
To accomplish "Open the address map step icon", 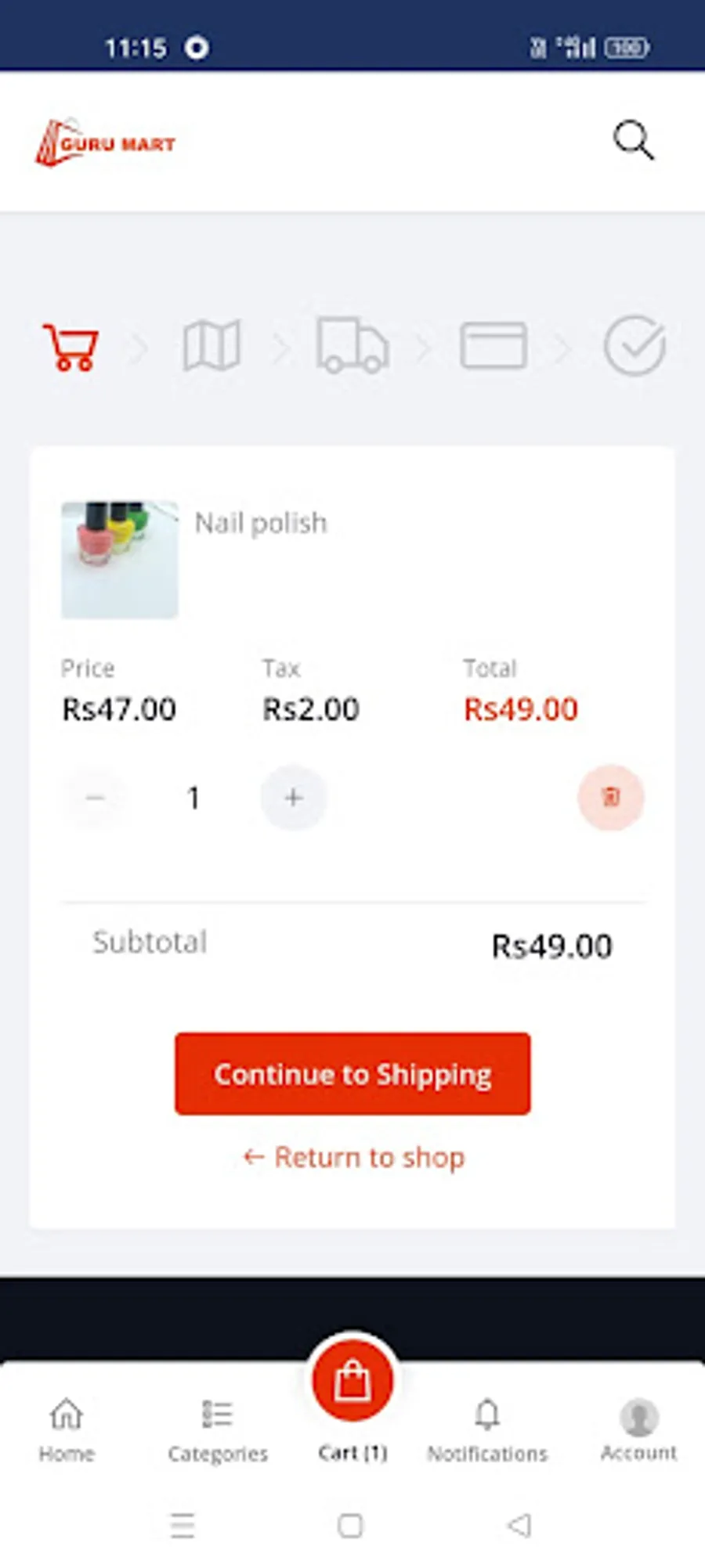I will (211, 345).
